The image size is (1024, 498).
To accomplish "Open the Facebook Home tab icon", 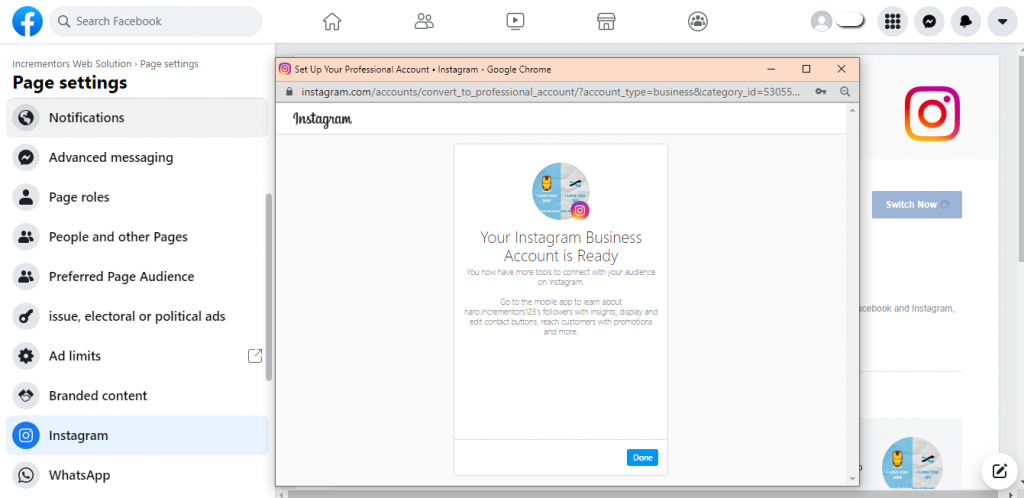I will (x=332, y=22).
